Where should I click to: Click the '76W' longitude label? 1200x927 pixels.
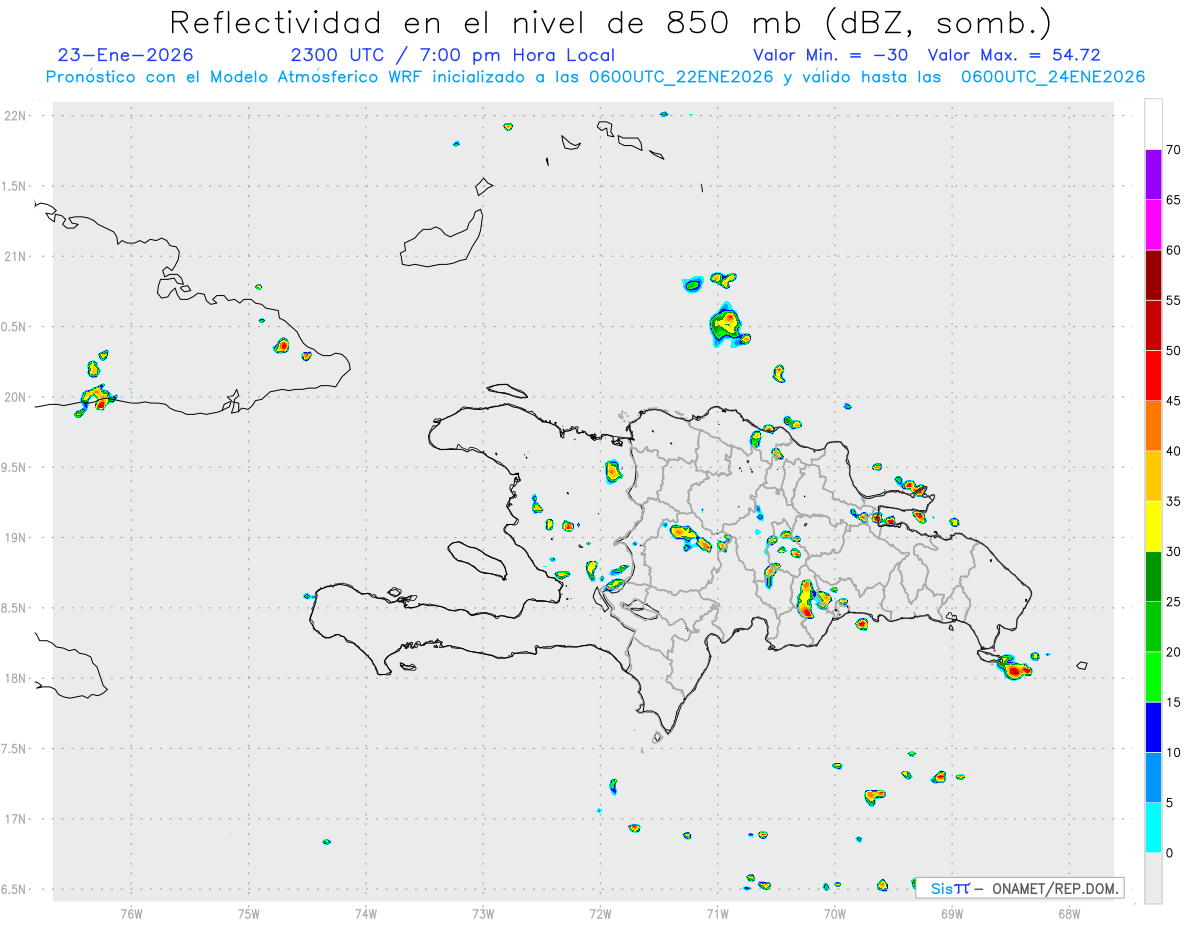[131, 913]
